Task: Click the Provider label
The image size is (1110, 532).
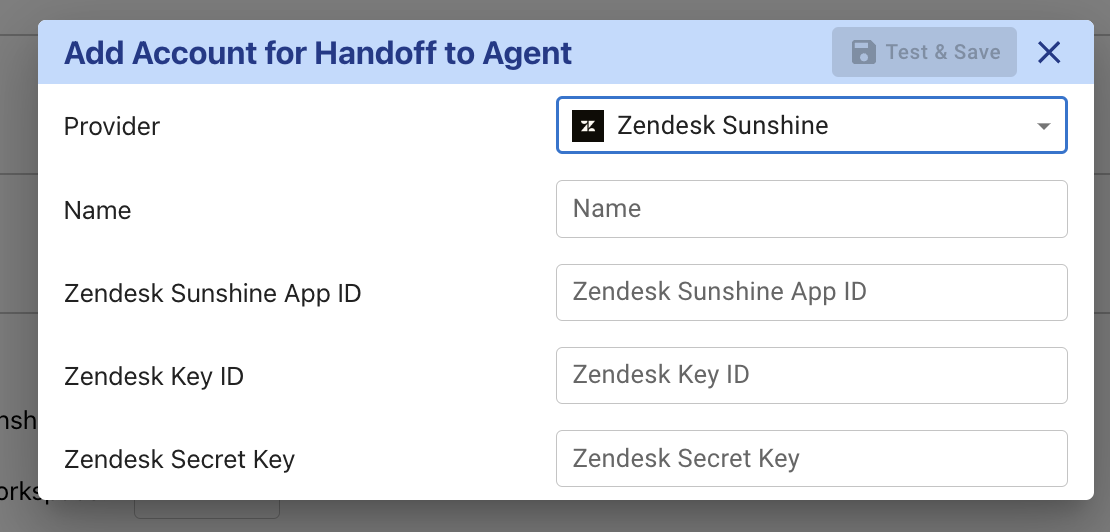Action: click(112, 127)
